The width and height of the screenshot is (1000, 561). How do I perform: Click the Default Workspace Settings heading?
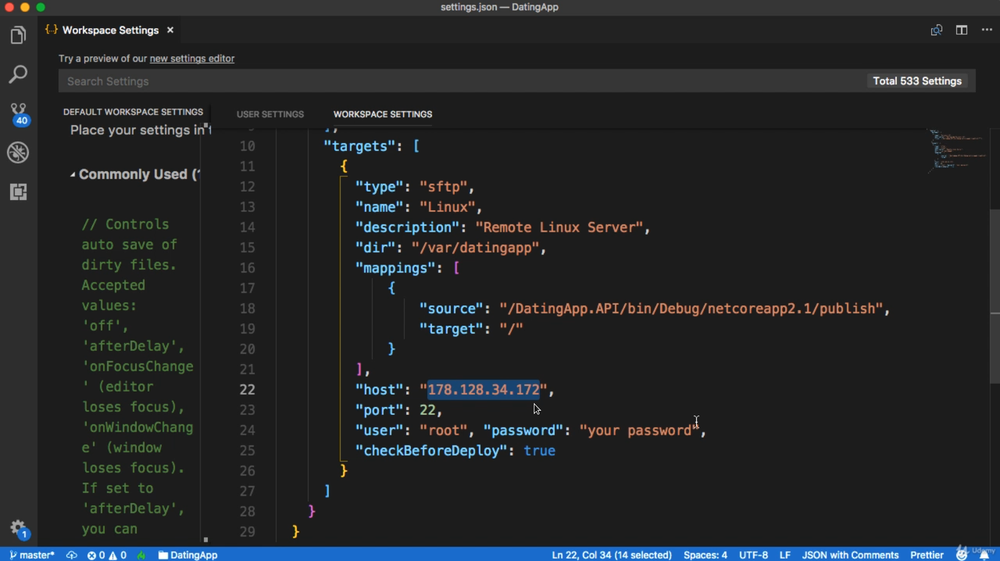133,112
